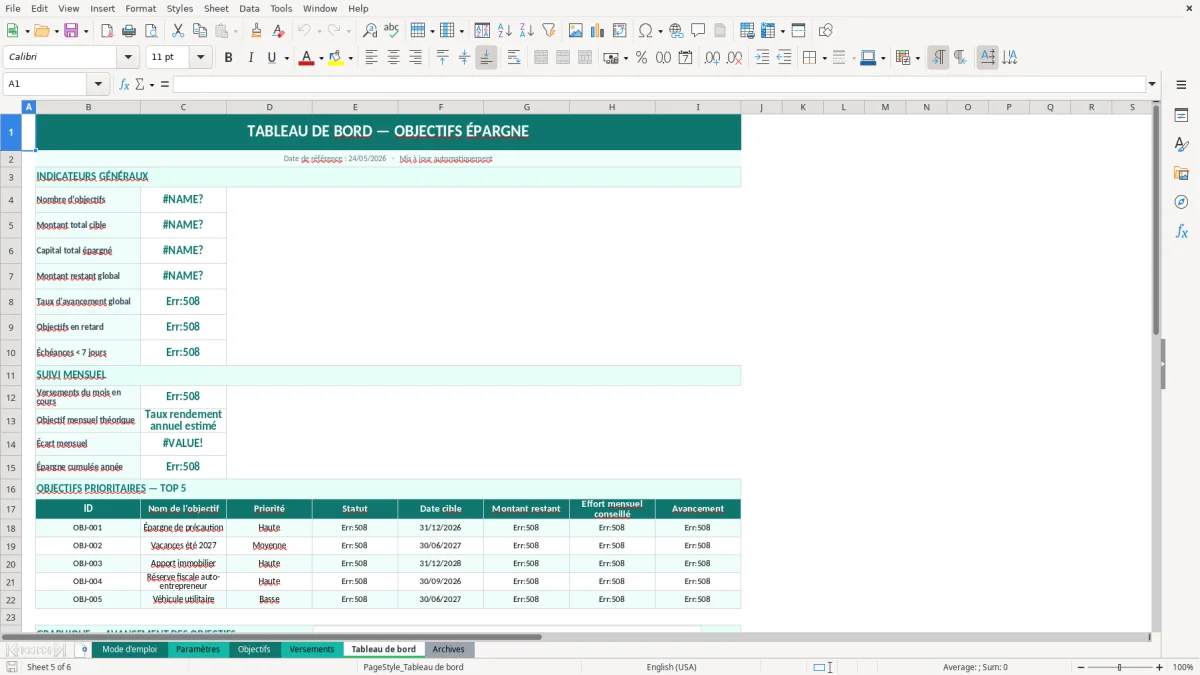The width and height of the screenshot is (1200, 675).
Task: Export directly as PDF
Action: (107, 31)
